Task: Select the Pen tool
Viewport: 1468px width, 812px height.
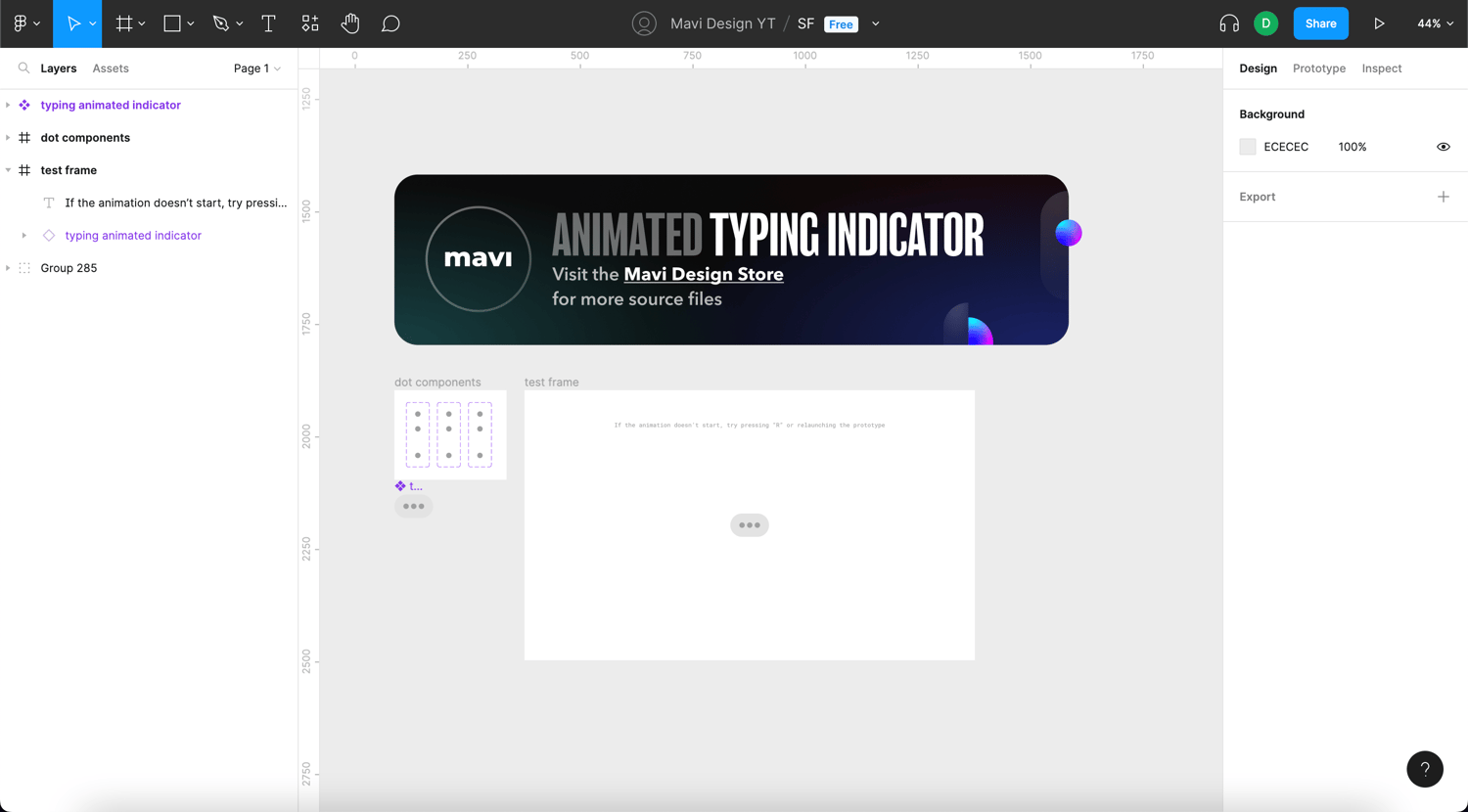Action: pyautogui.click(x=221, y=23)
